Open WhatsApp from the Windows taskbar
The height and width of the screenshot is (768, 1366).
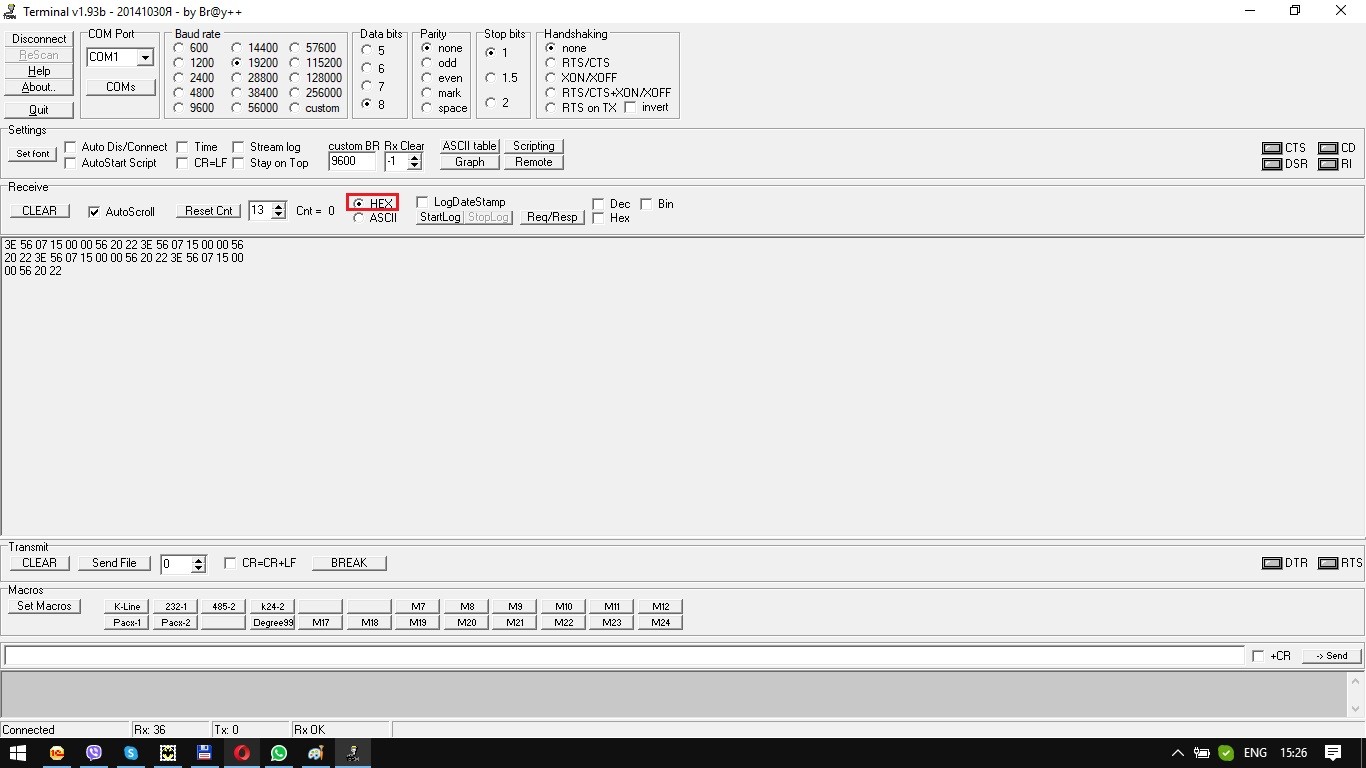pos(278,752)
